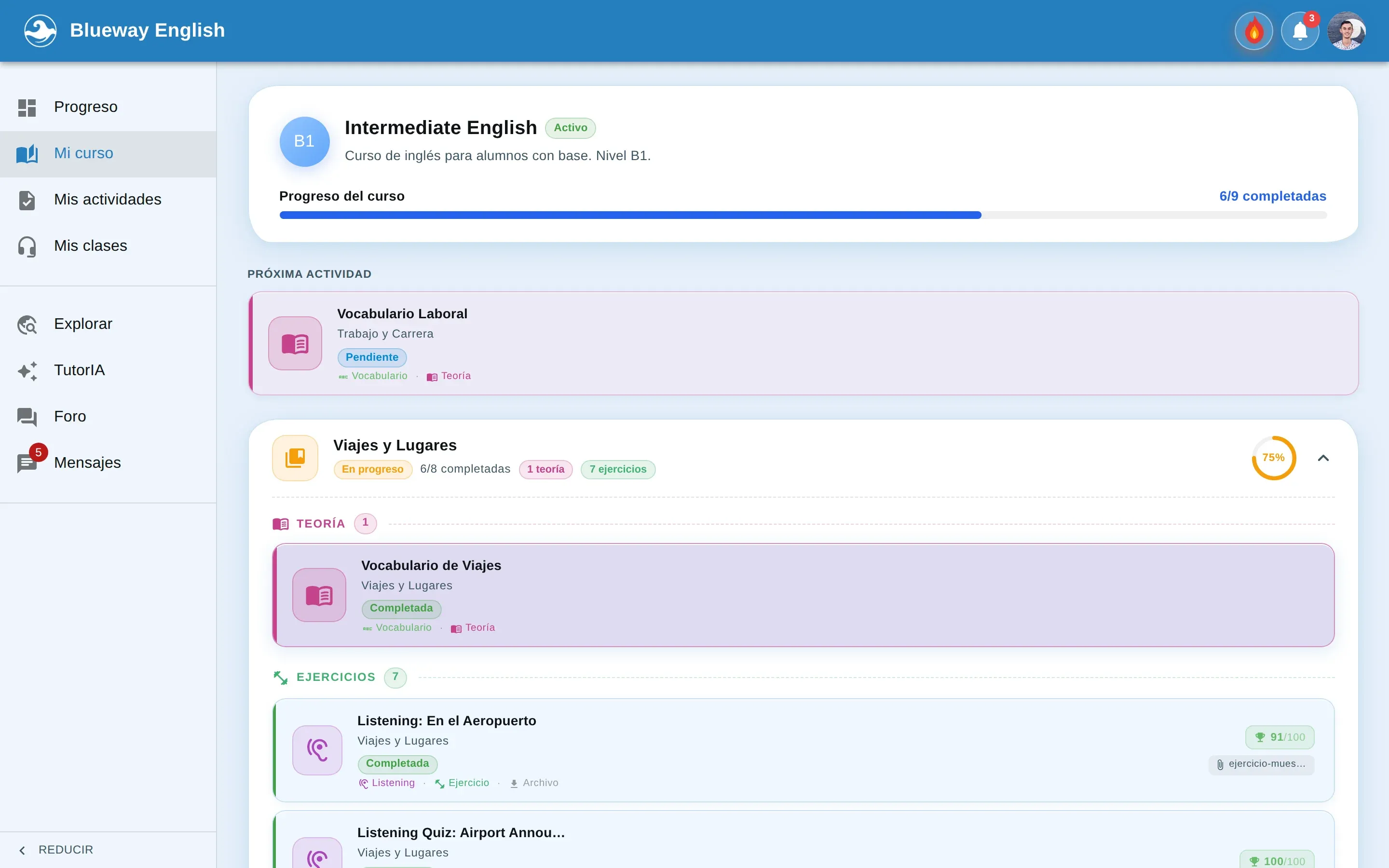This screenshot has height=868, width=1389.
Task: Open Mis clases section
Action: point(108,246)
